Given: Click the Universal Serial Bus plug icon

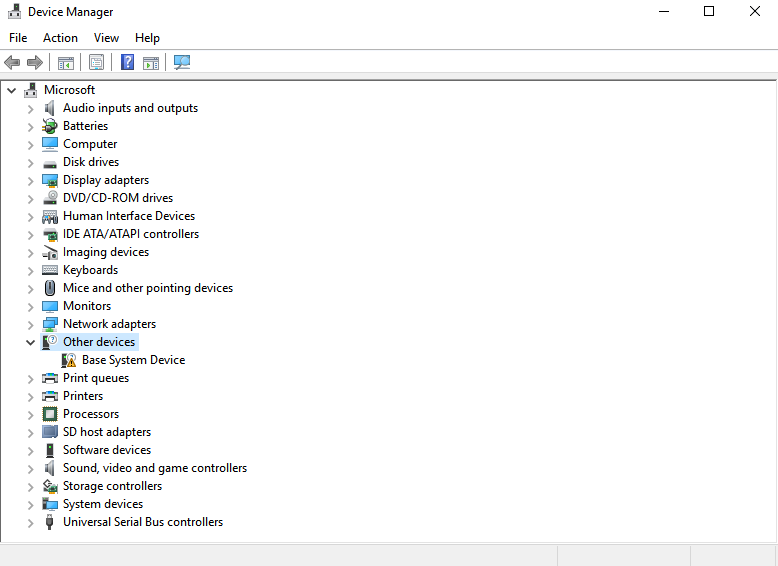Looking at the screenshot, I should pyautogui.click(x=49, y=522).
